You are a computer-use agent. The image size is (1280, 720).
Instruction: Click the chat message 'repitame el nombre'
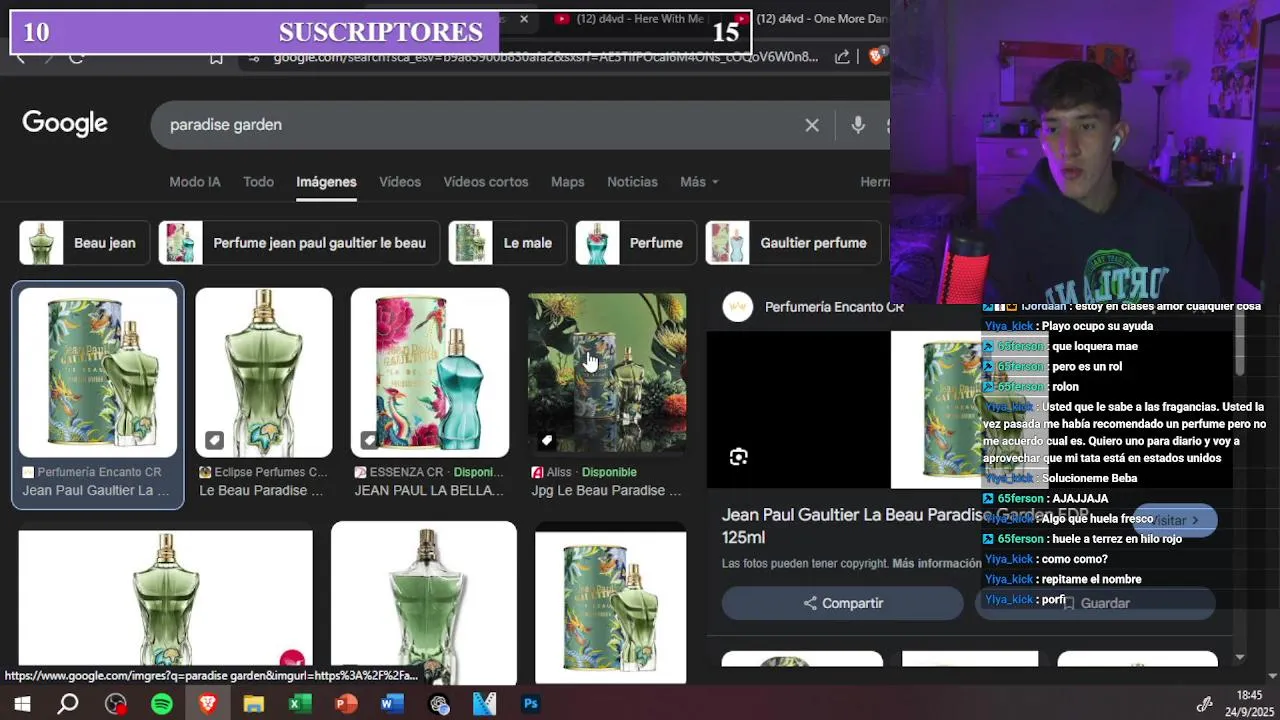[x=1092, y=579]
